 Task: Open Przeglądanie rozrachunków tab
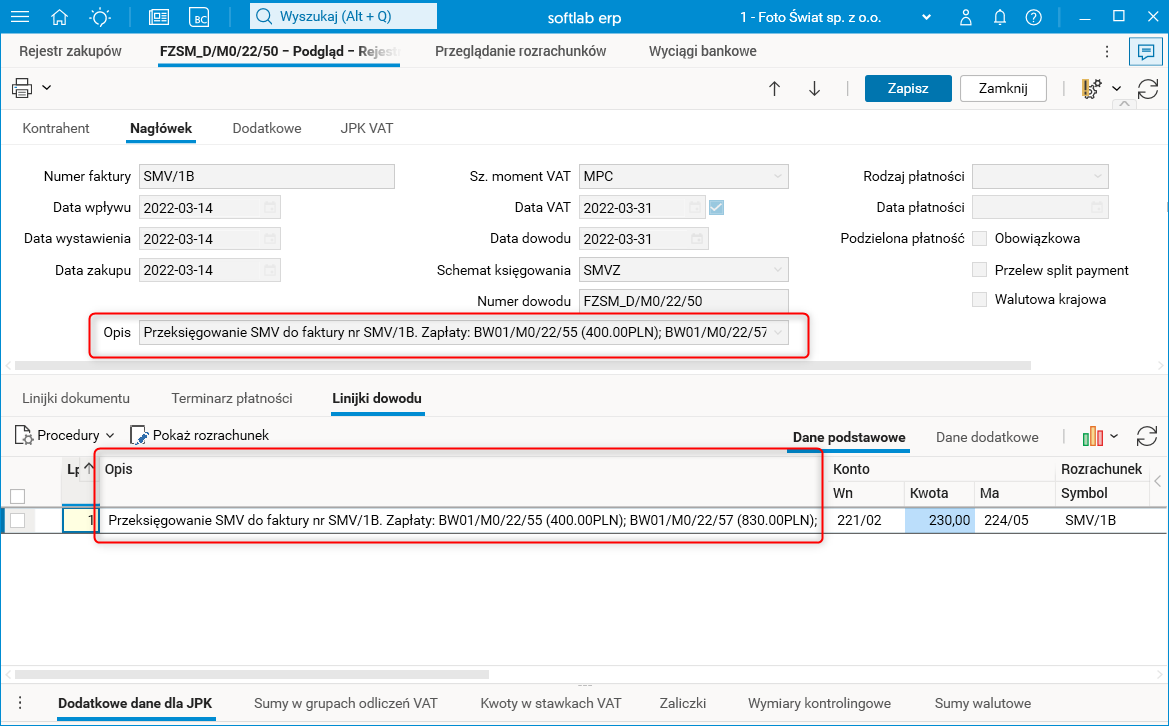click(520, 51)
